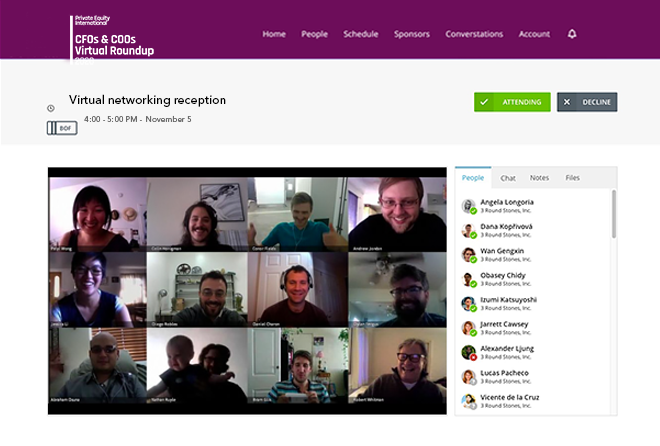Click the BOF session type badge

(62, 128)
